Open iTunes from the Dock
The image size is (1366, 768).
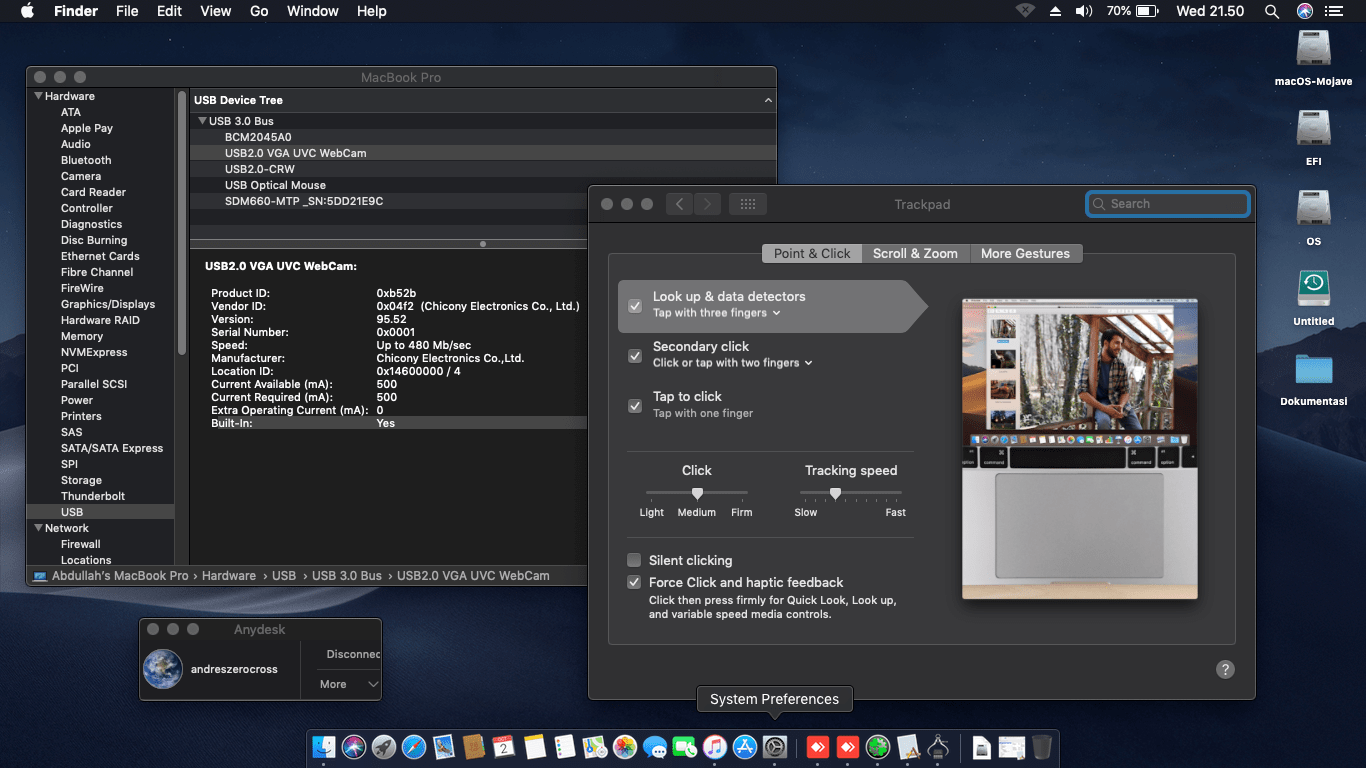(x=714, y=747)
